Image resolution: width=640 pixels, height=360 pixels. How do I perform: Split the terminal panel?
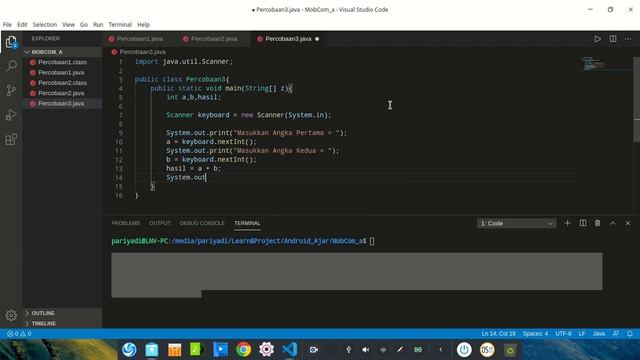pos(583,223)
